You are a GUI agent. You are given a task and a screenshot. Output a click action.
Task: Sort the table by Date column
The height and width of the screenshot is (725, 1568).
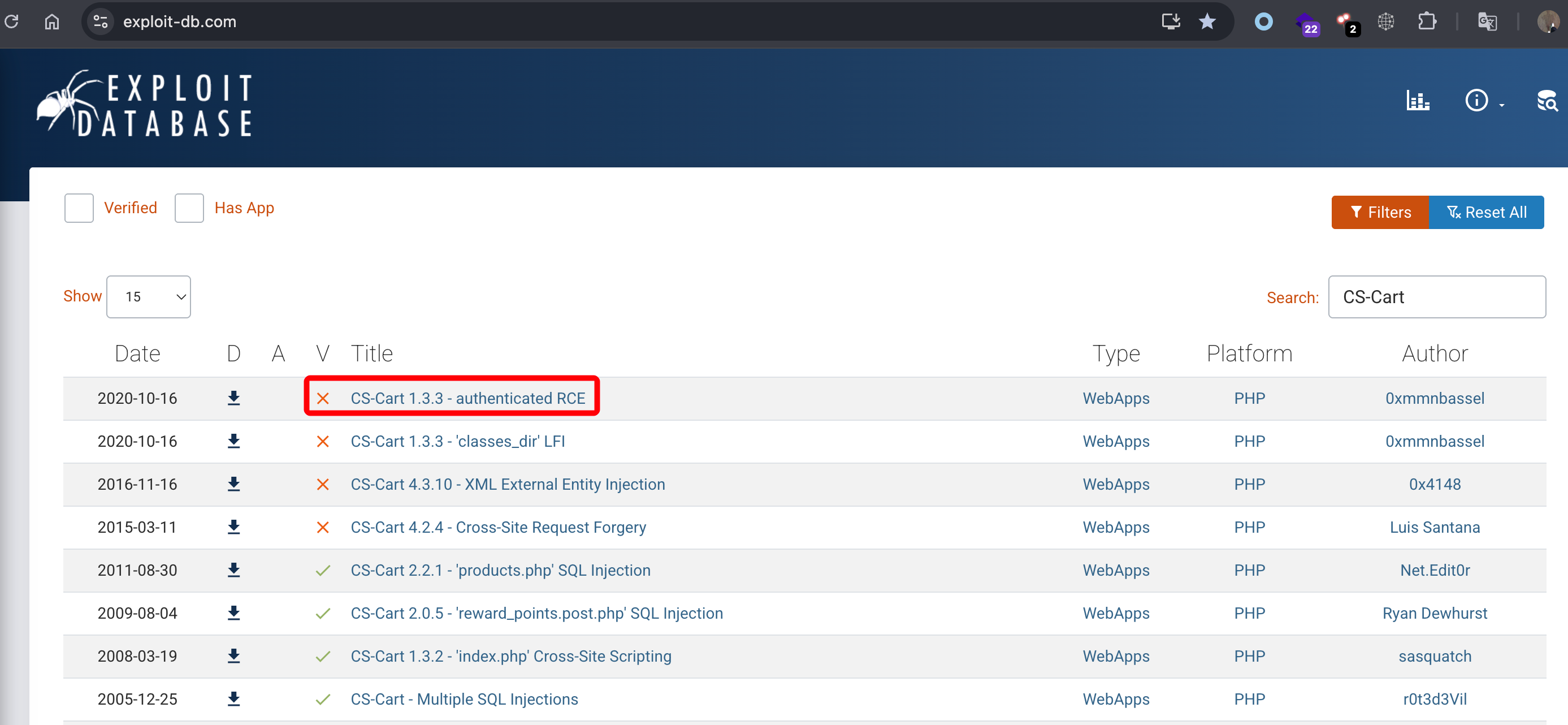[x=137, y=353]
